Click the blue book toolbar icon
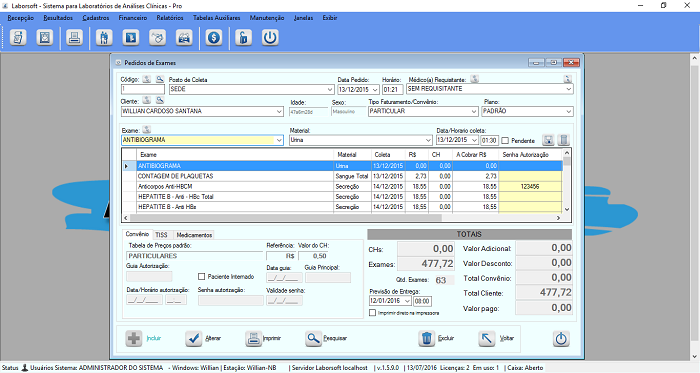This screenshot has height=373, width=700. point(131,37)
